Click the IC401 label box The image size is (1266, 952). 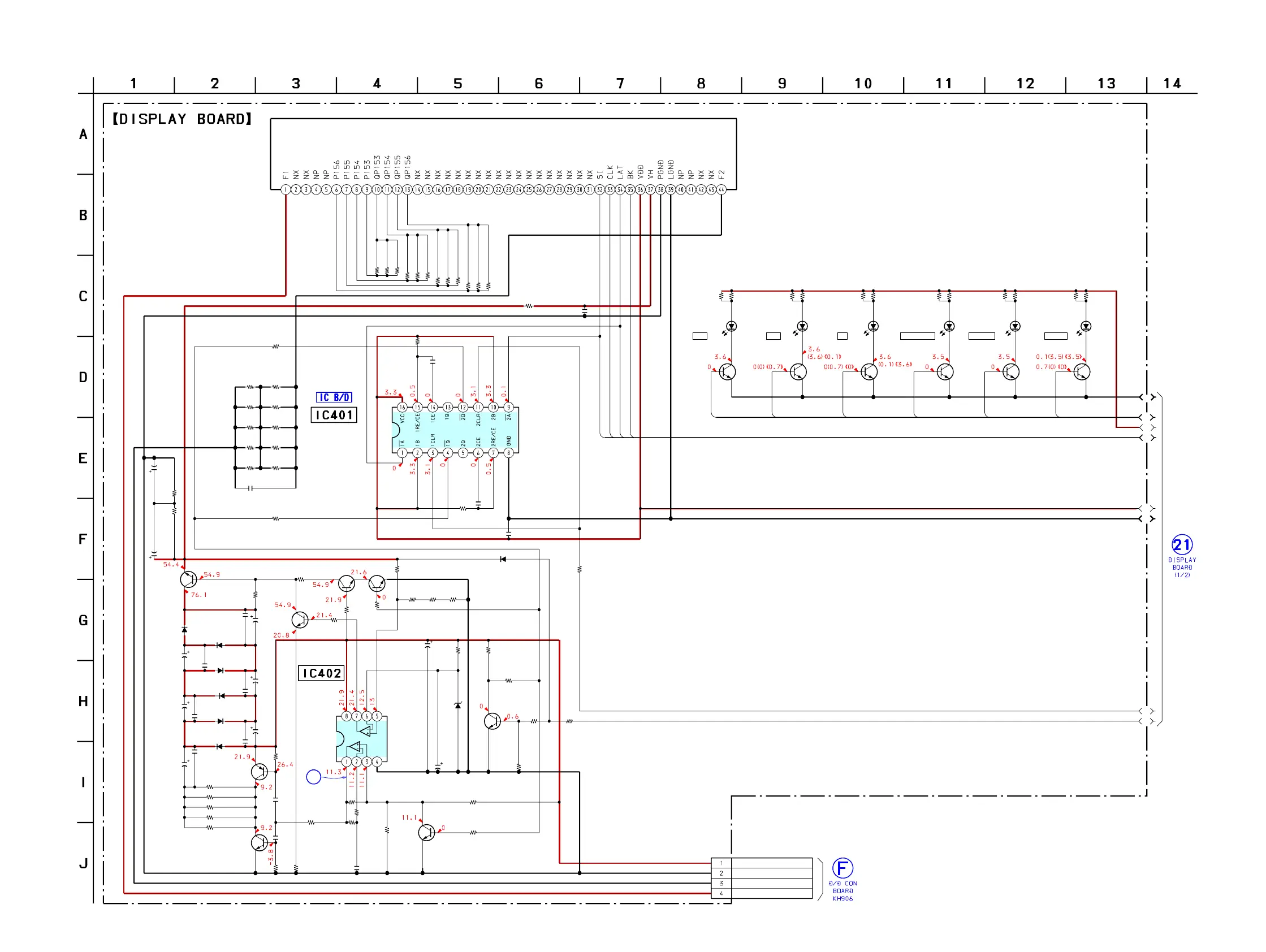pyautogui.click(x=334, y=415)
